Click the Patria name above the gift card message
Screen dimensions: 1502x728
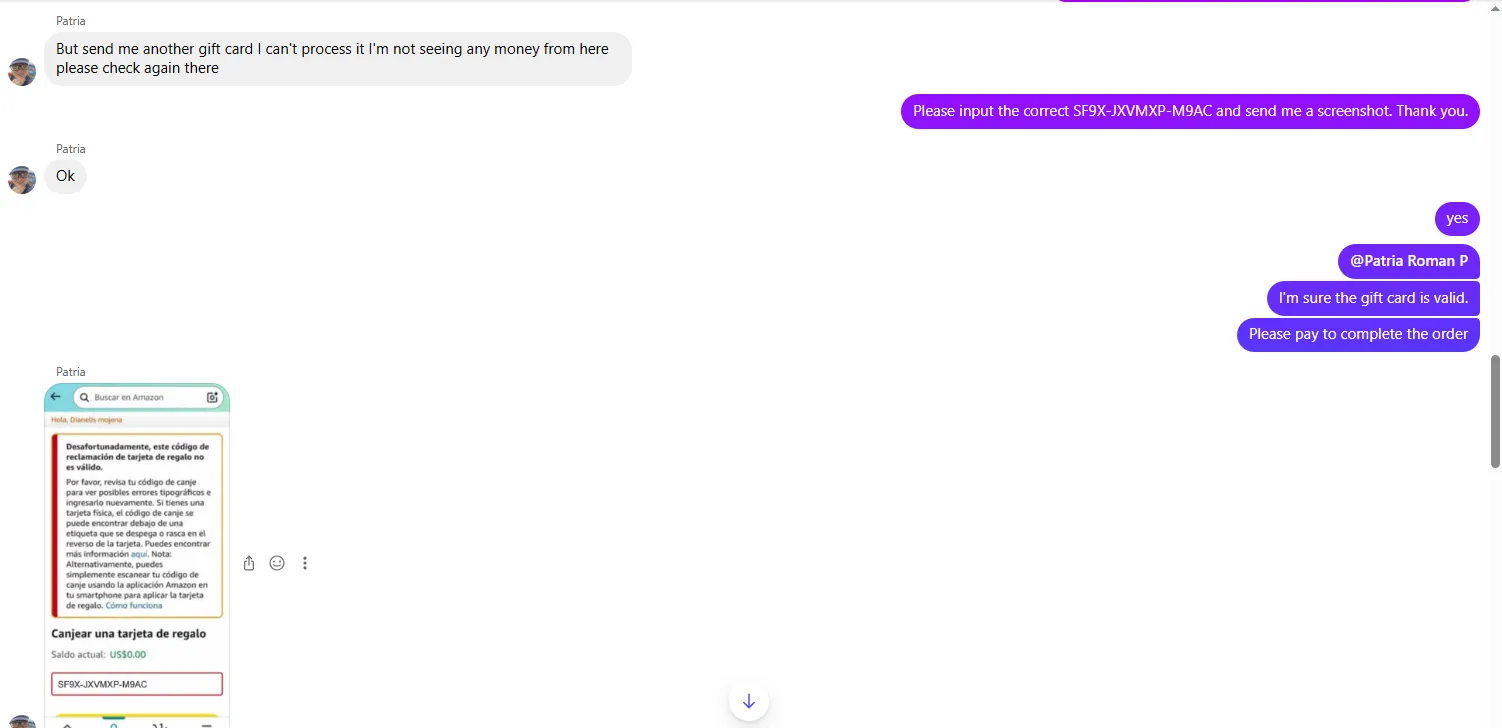(71, 21)
